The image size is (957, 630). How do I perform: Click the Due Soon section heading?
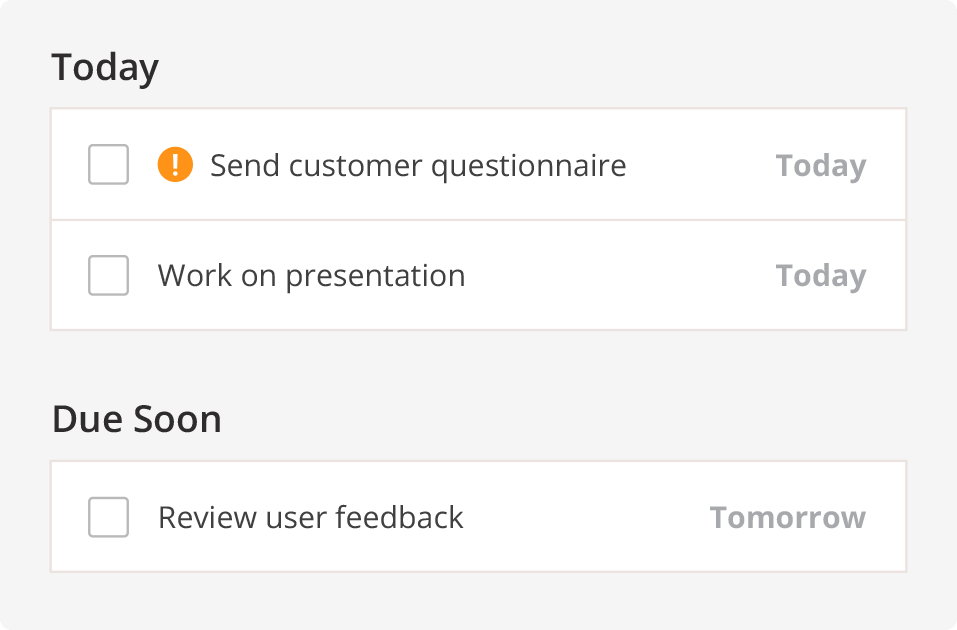coord(136,419)
